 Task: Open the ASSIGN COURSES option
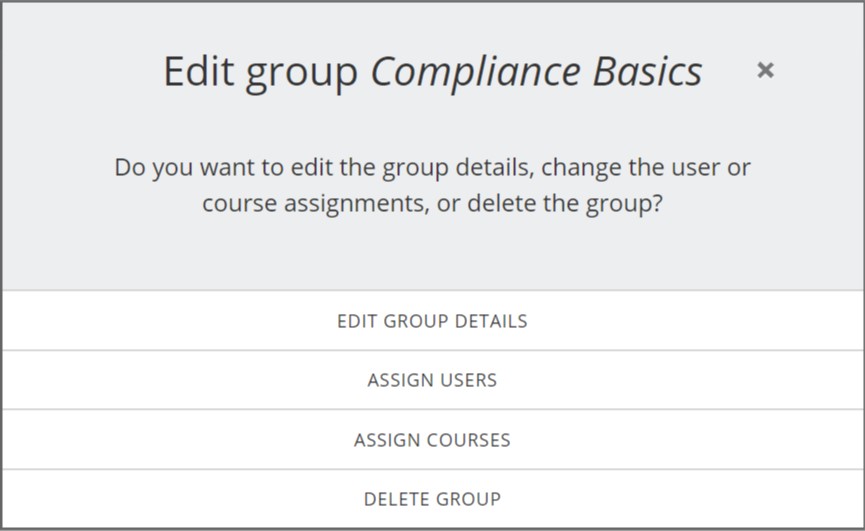pyautogui.click(x=432, y=440)
